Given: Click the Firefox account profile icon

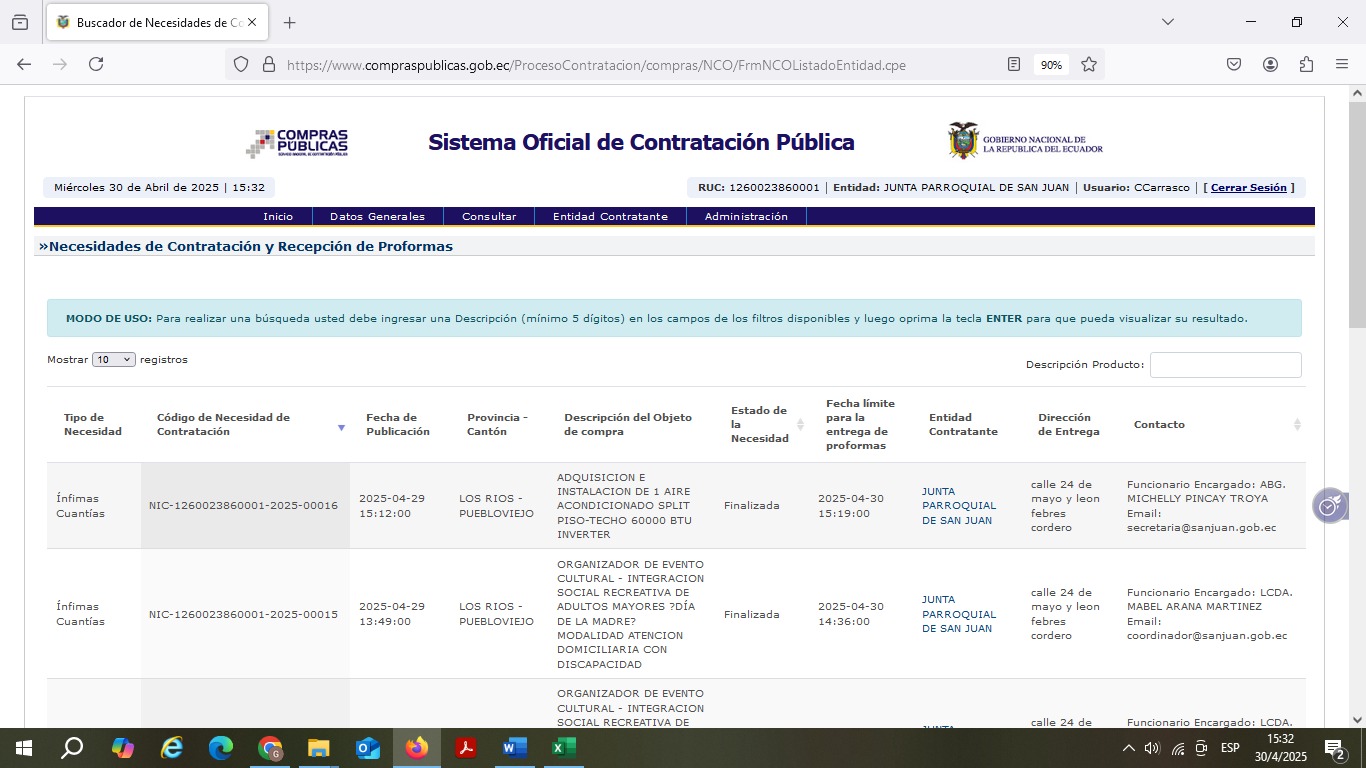Looking at the screenshot, I should [1270, 64].
